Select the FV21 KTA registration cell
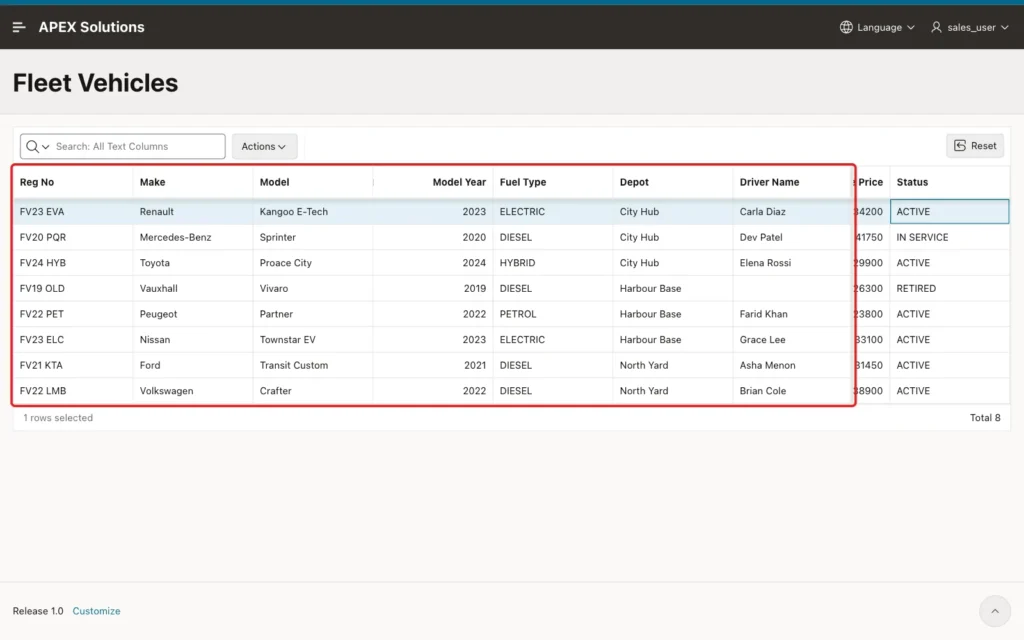 [72, 365]
